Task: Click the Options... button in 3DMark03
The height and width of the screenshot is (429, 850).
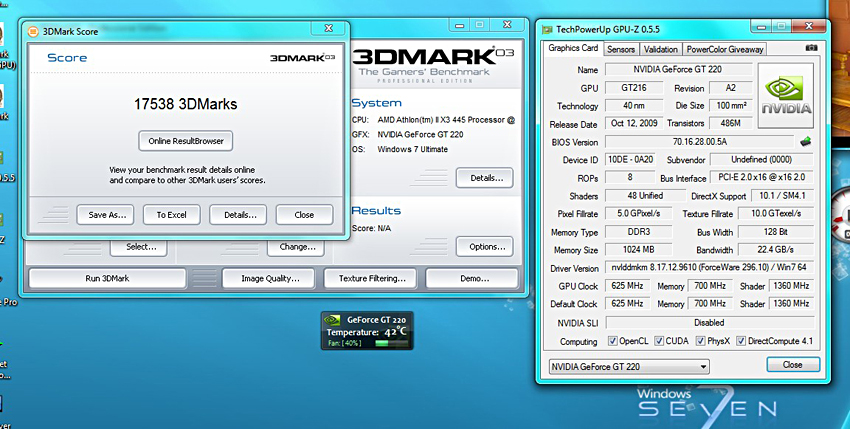Action: pos(485,247)
